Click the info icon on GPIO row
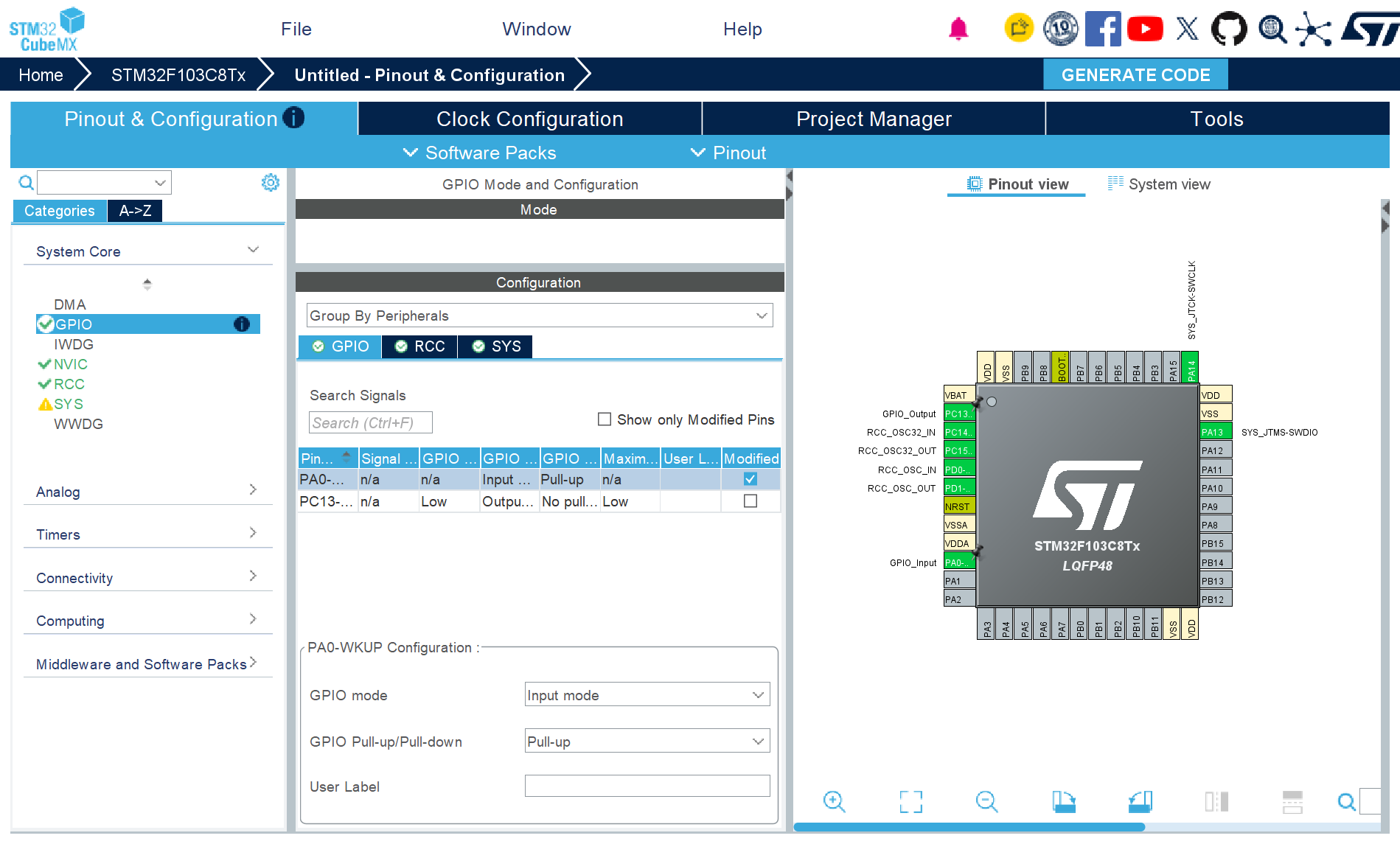Viewport: 1400px width, 844px height. click(x=242, y=324)
